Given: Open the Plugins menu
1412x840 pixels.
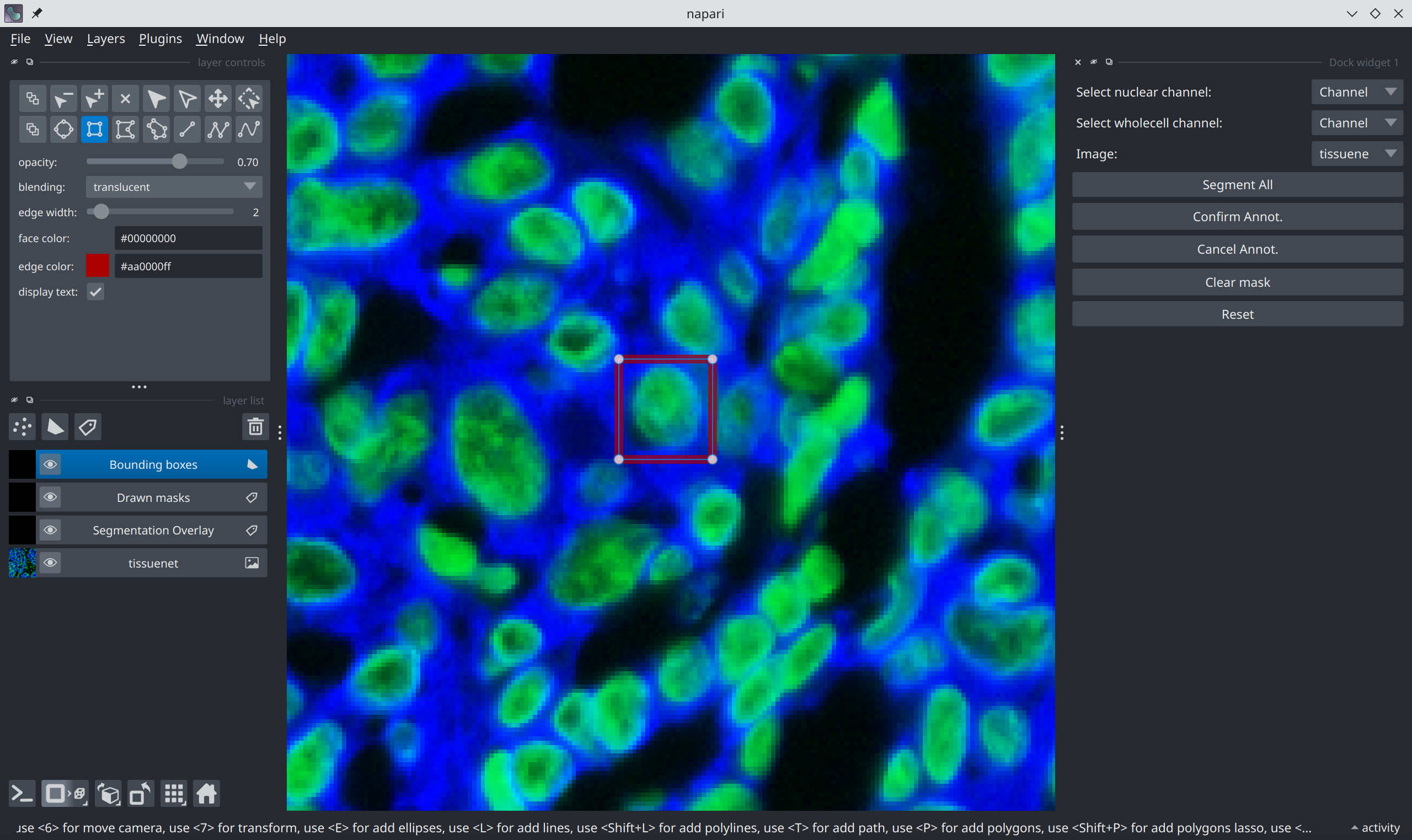Looking at the screenshot, I should point(160,39).
